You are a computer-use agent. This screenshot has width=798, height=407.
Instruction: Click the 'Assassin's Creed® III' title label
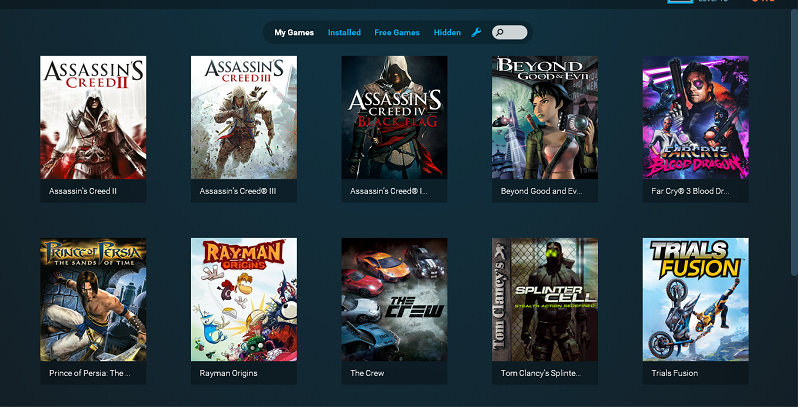point(238,191)
